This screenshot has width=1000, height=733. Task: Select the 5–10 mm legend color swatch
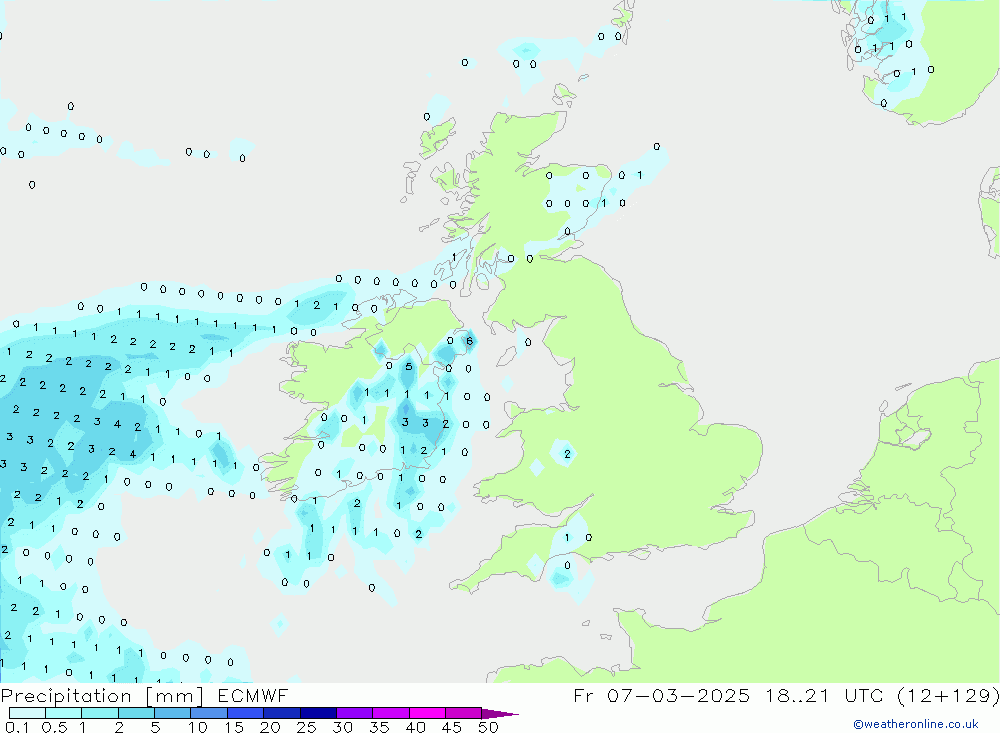(172, 713)
